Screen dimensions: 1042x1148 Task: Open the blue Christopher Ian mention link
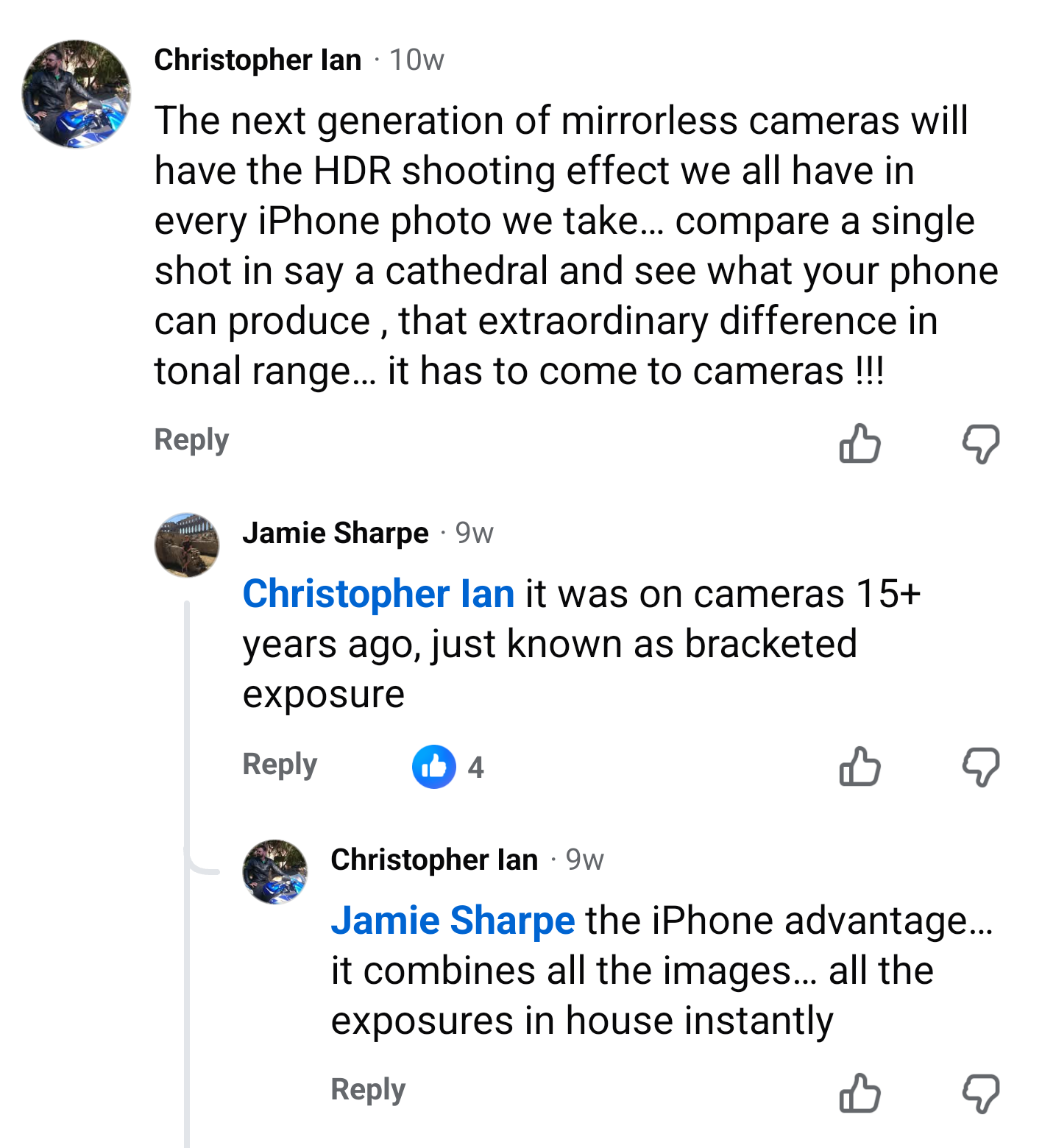(378, 594)
